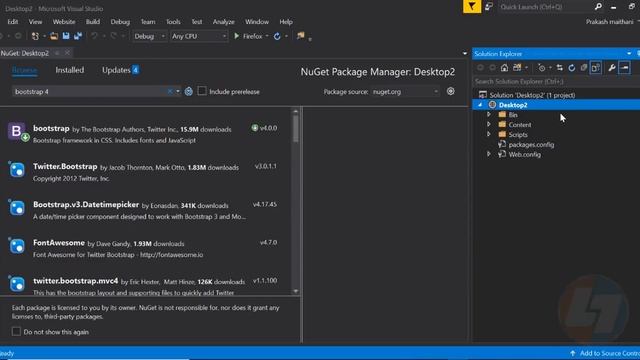Open the Analyze menu
This screenshot has height=360, width=640.
(224, 22)
